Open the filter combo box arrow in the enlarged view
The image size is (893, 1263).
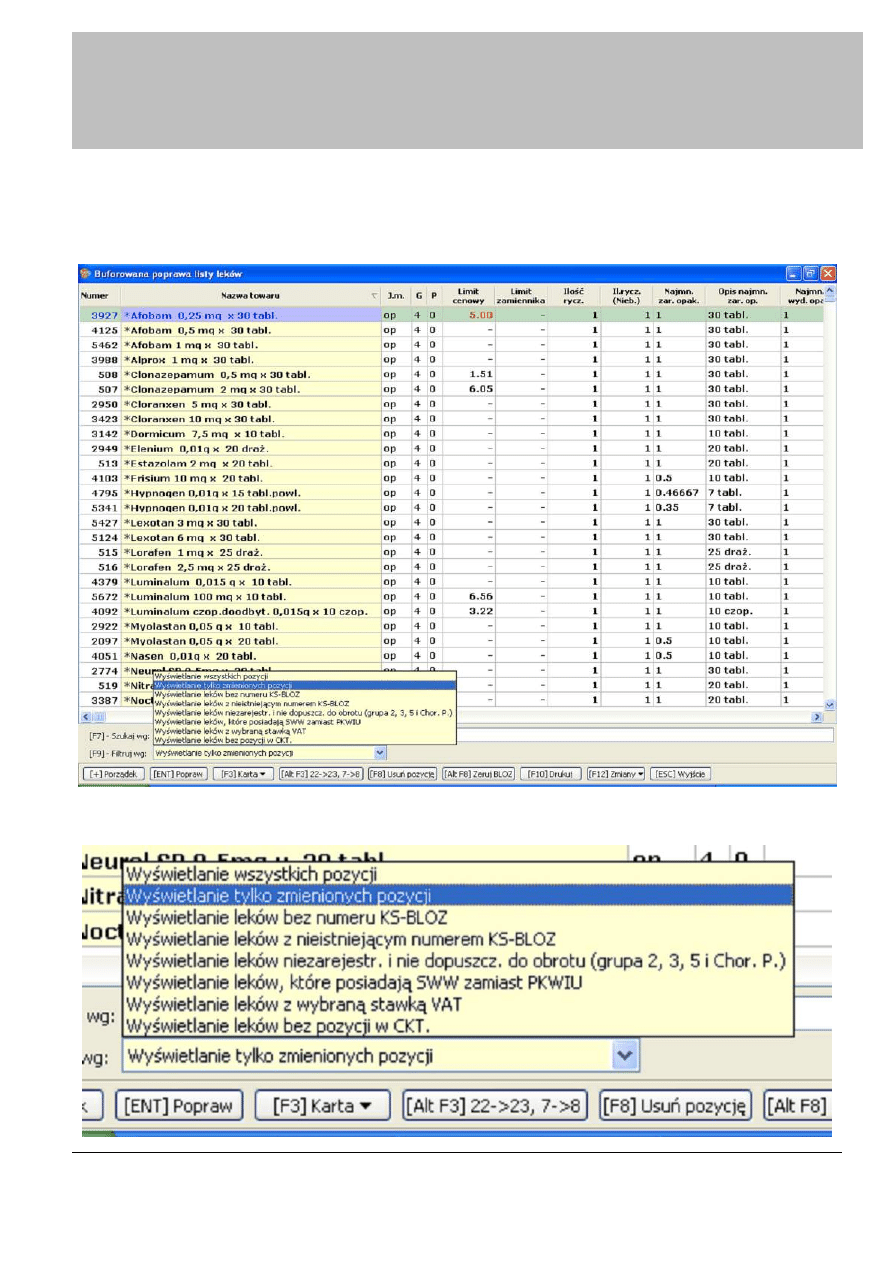(x=625, y=1055)
